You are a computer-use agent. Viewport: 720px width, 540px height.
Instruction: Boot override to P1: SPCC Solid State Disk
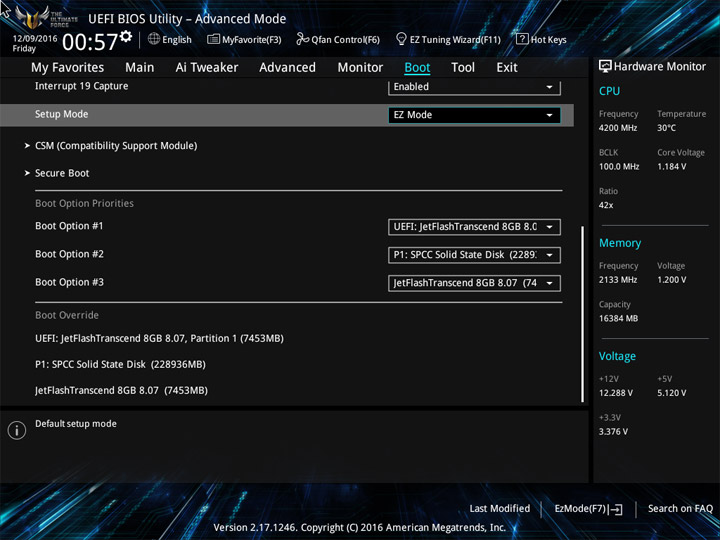pos(120,365)
